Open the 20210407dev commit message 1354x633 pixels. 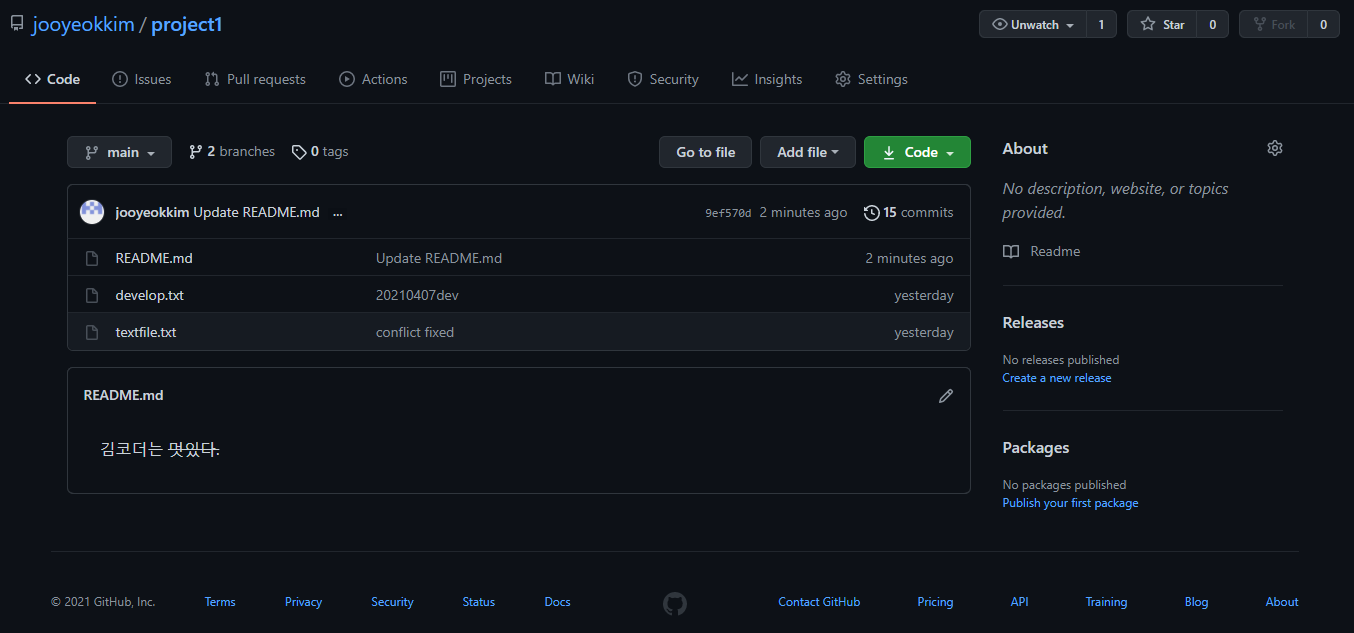click(417, 295)
